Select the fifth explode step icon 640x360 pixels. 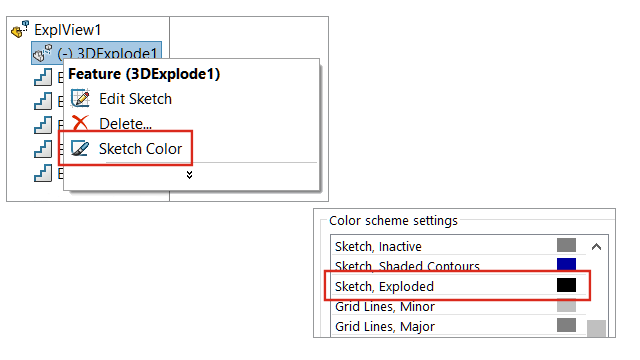43,173
